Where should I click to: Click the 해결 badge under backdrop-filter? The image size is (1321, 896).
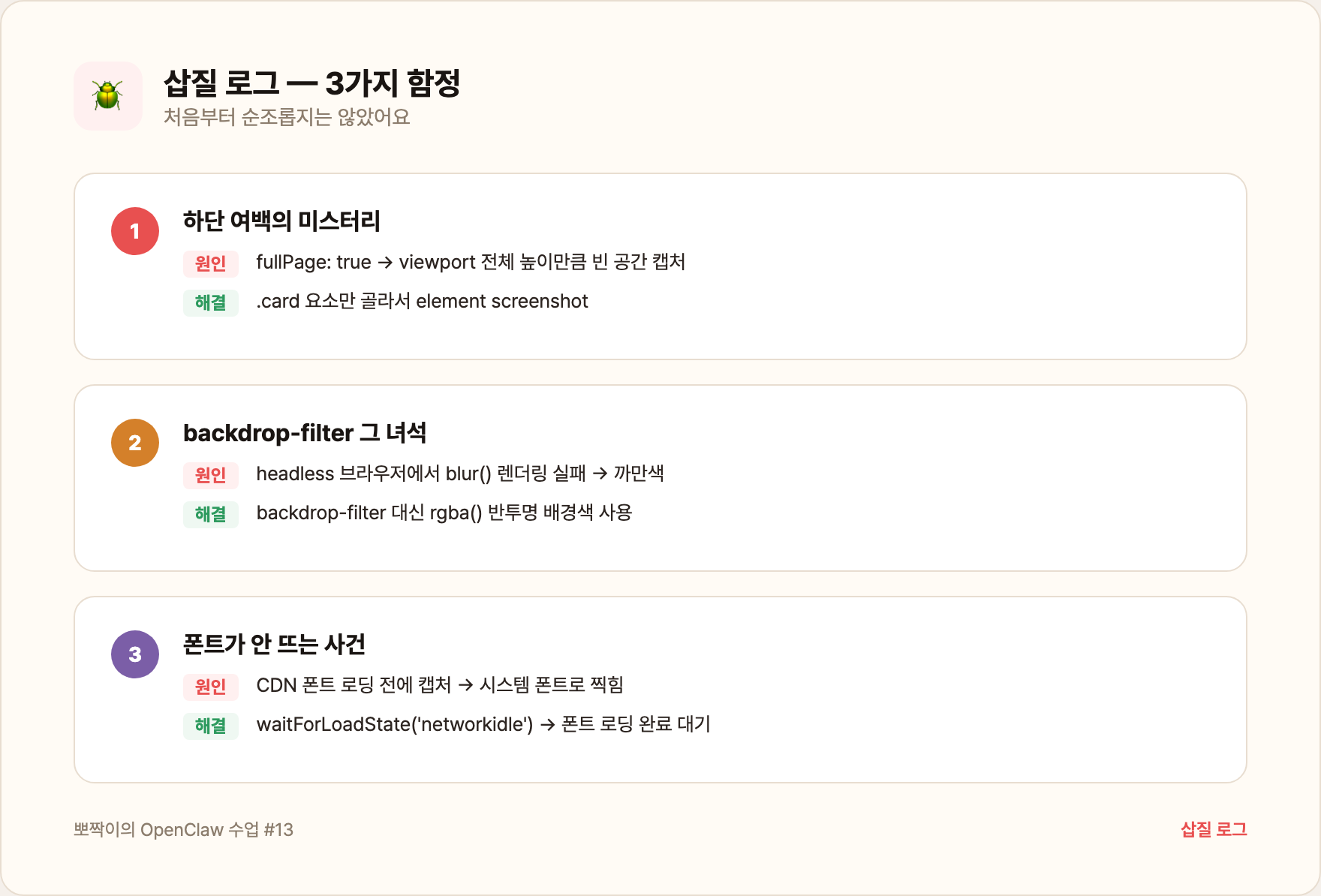coord(210,514)
